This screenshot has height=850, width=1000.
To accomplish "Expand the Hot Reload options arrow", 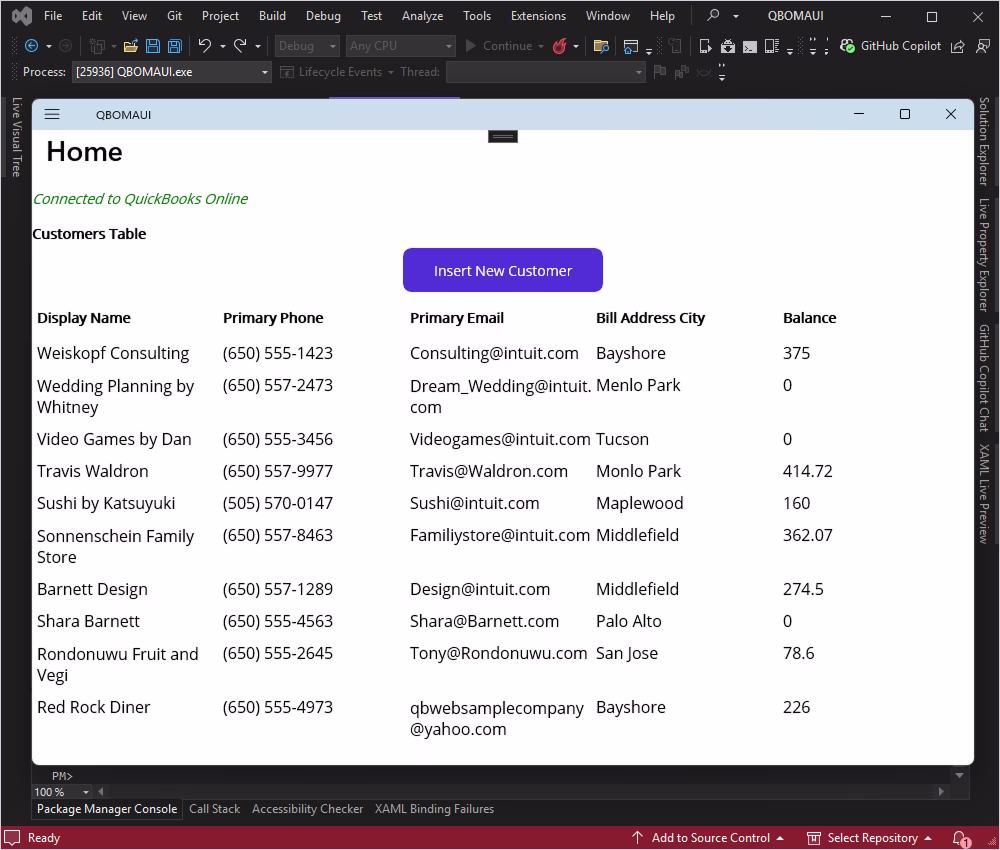I will pyautogui.click(x=576, y=46).
